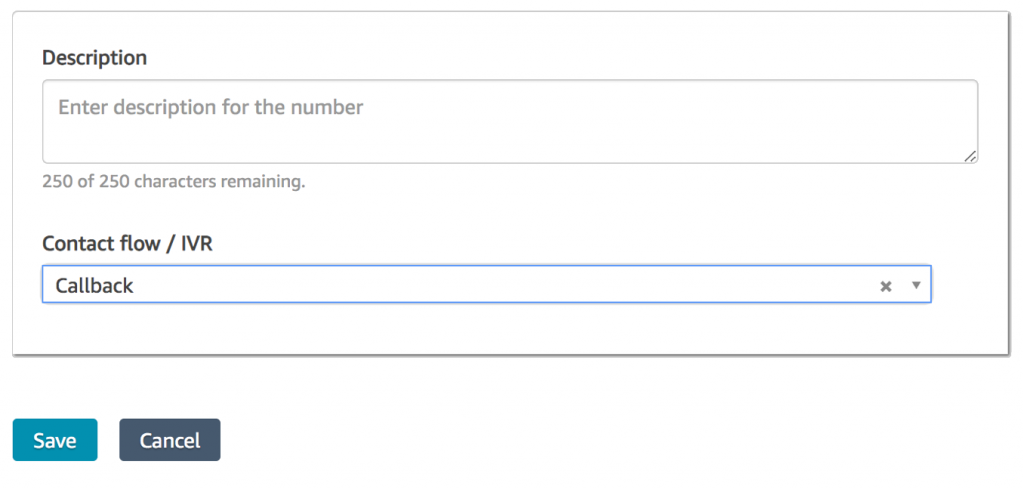Viewport: 1024px width, 489px height.
Task: Click the '250 of 250' remaining text
Action: (x=173, y=182)
